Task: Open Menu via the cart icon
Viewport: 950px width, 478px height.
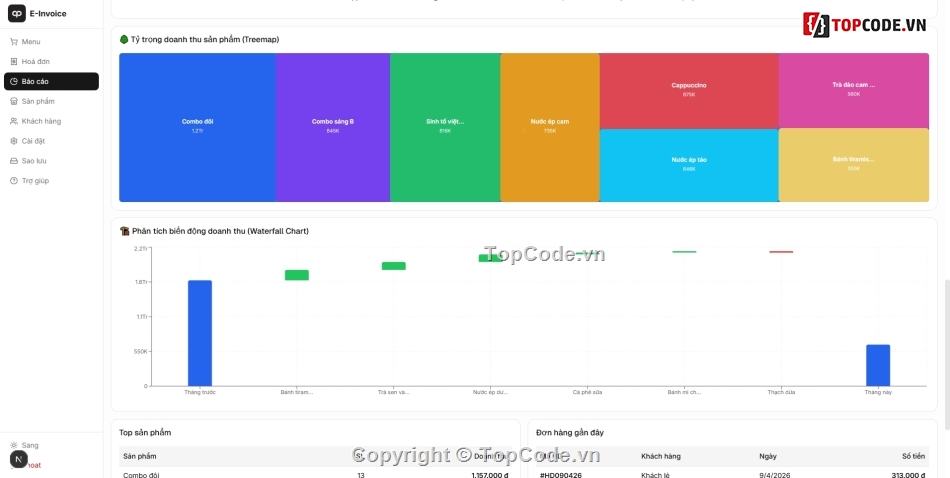Action: [x=14, y=42]
